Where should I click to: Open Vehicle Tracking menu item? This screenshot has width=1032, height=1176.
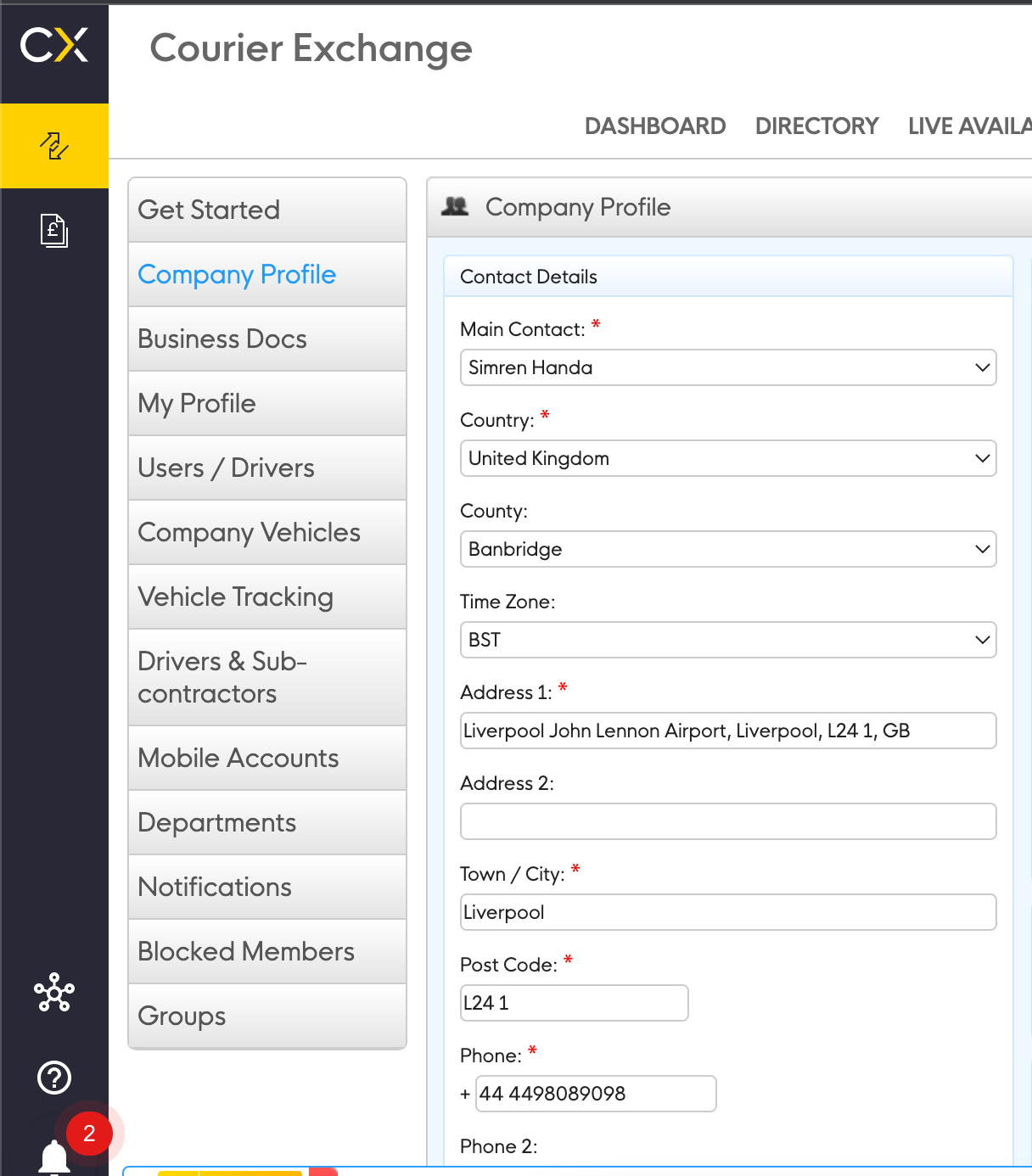pos(267,596)
